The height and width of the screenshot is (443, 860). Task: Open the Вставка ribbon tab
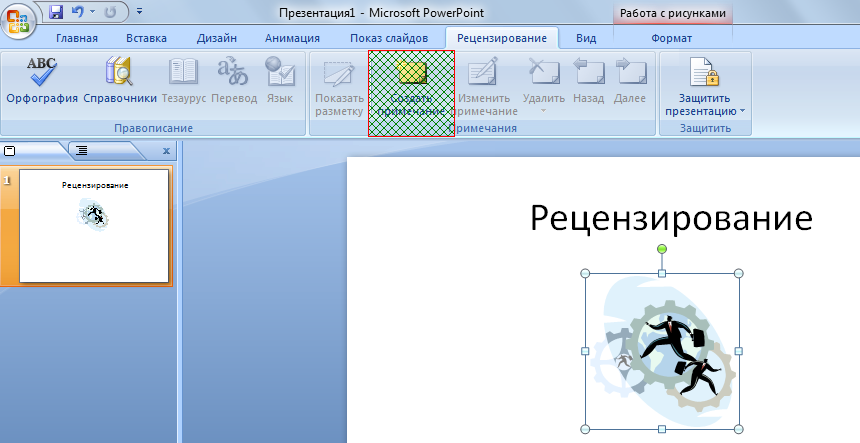tap(146, 38)
